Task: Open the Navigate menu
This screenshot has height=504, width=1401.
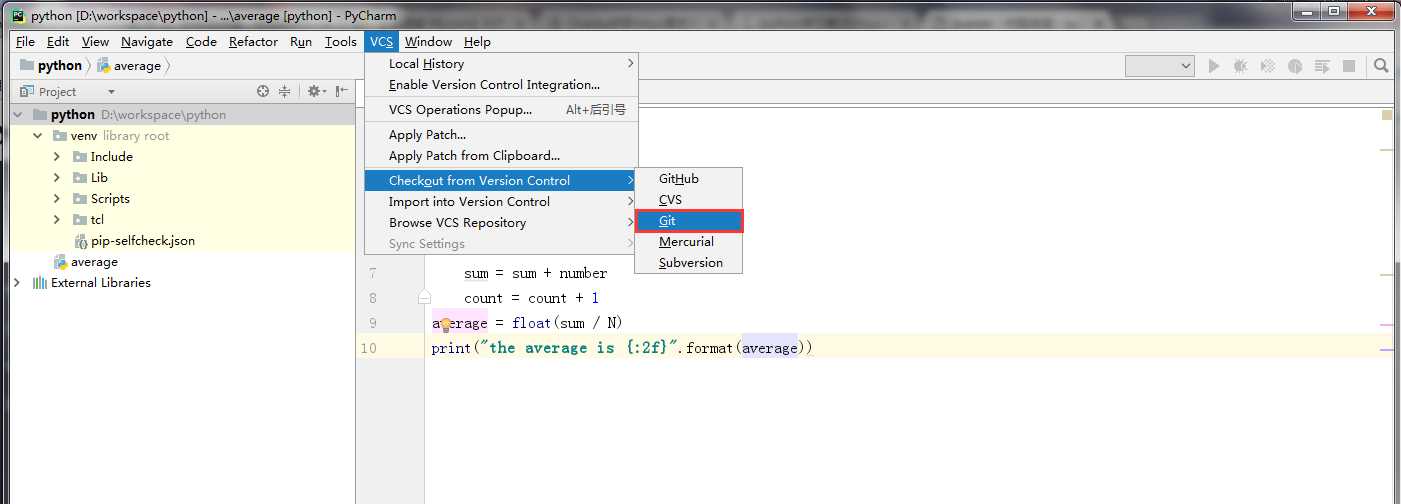Action: [147, 42]
